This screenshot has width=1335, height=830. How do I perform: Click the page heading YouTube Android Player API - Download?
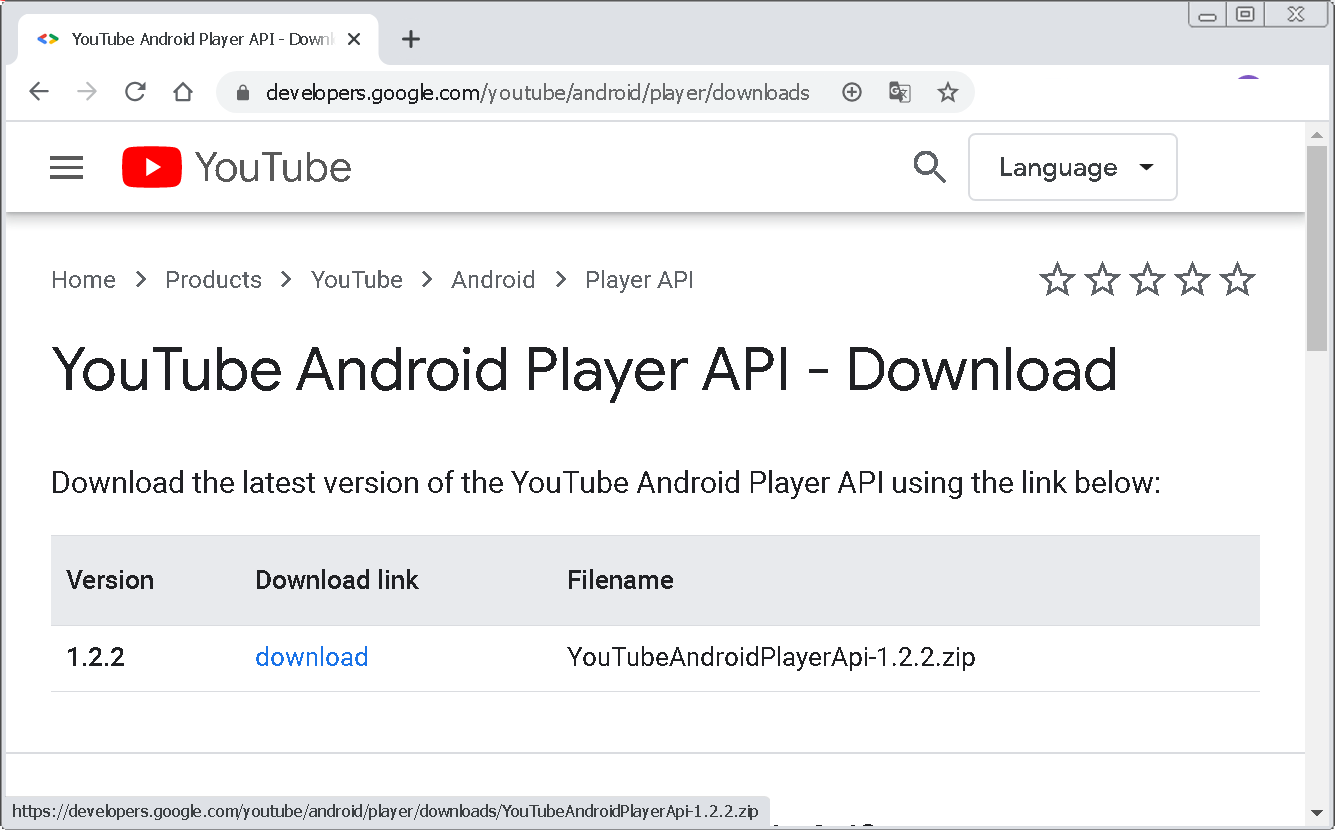585,369
